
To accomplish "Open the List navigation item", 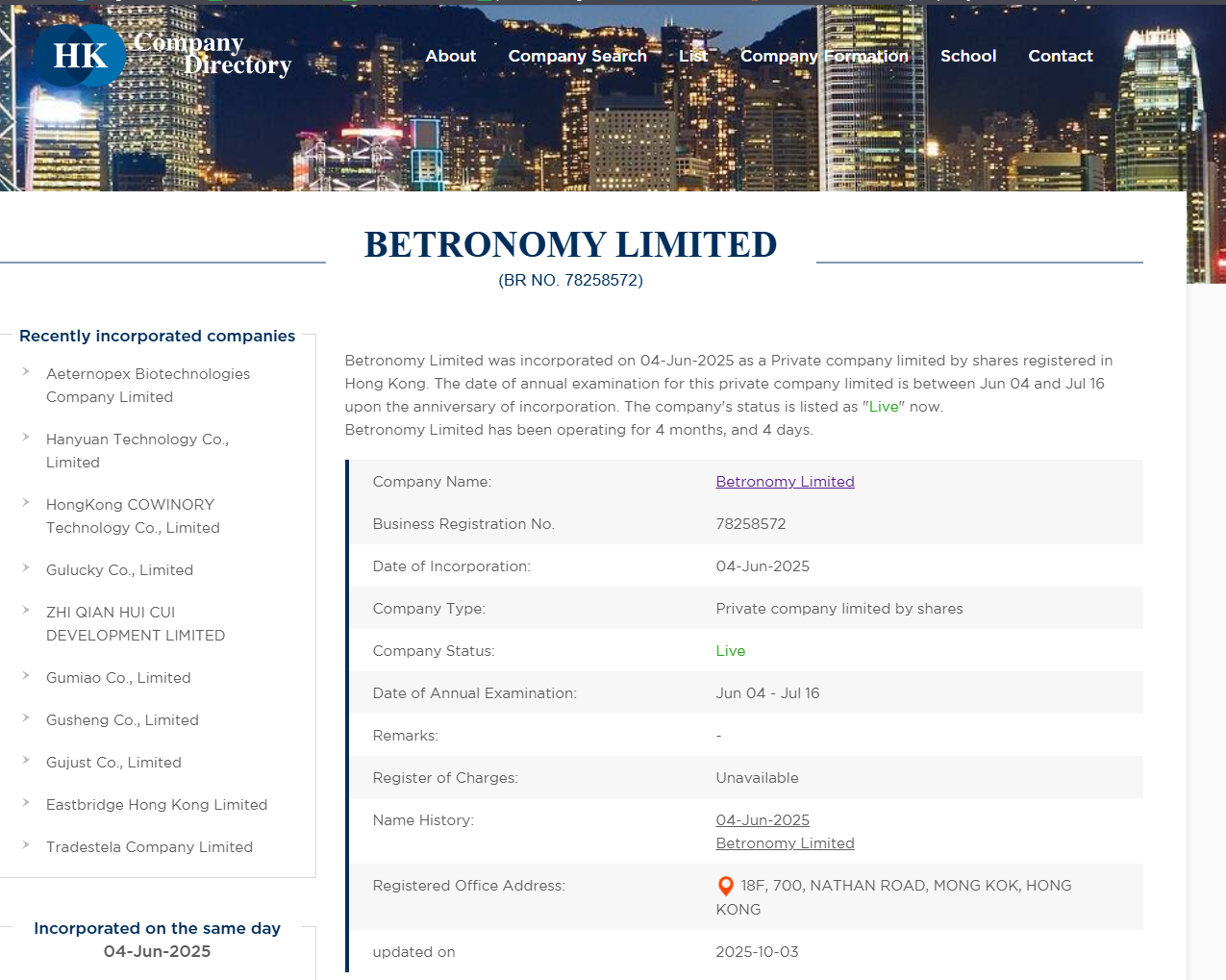I will (x=692, y=56).
